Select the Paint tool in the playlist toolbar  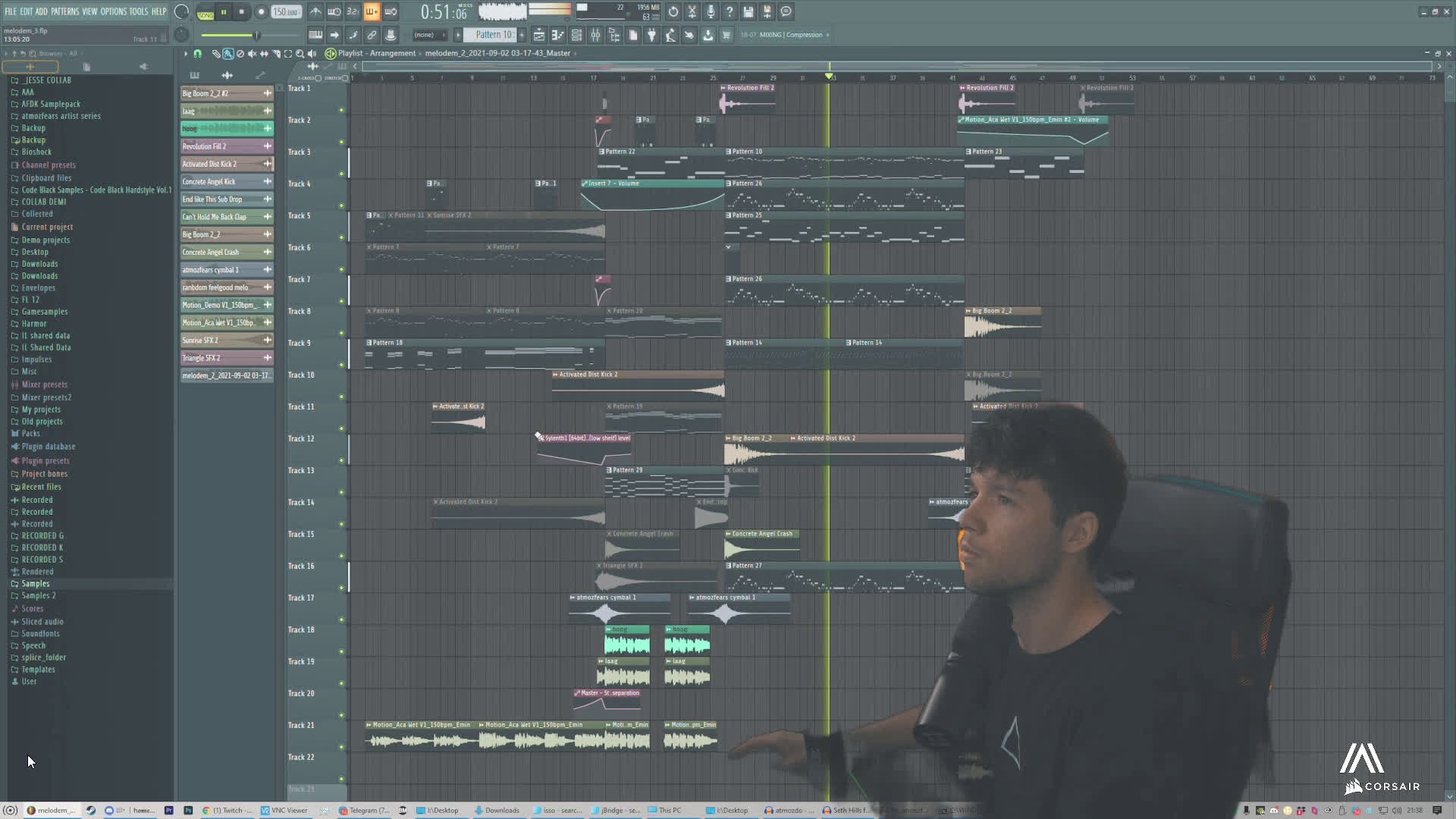pos(227,53)
